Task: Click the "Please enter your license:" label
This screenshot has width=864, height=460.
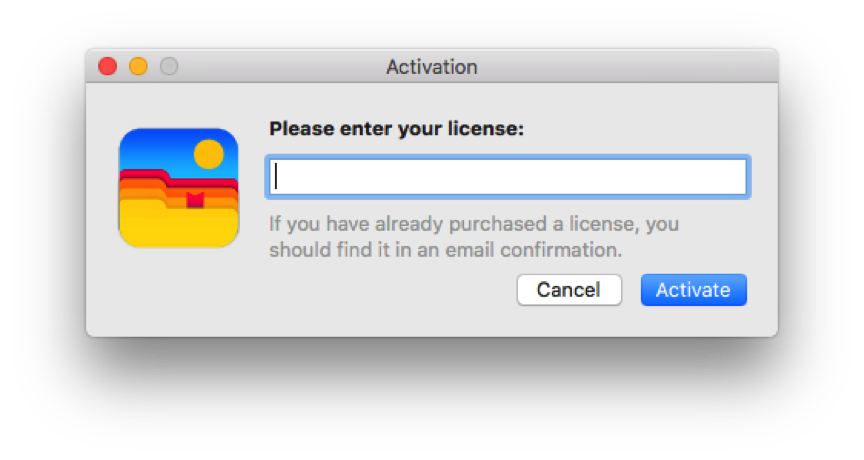Action: pos(396,129)
